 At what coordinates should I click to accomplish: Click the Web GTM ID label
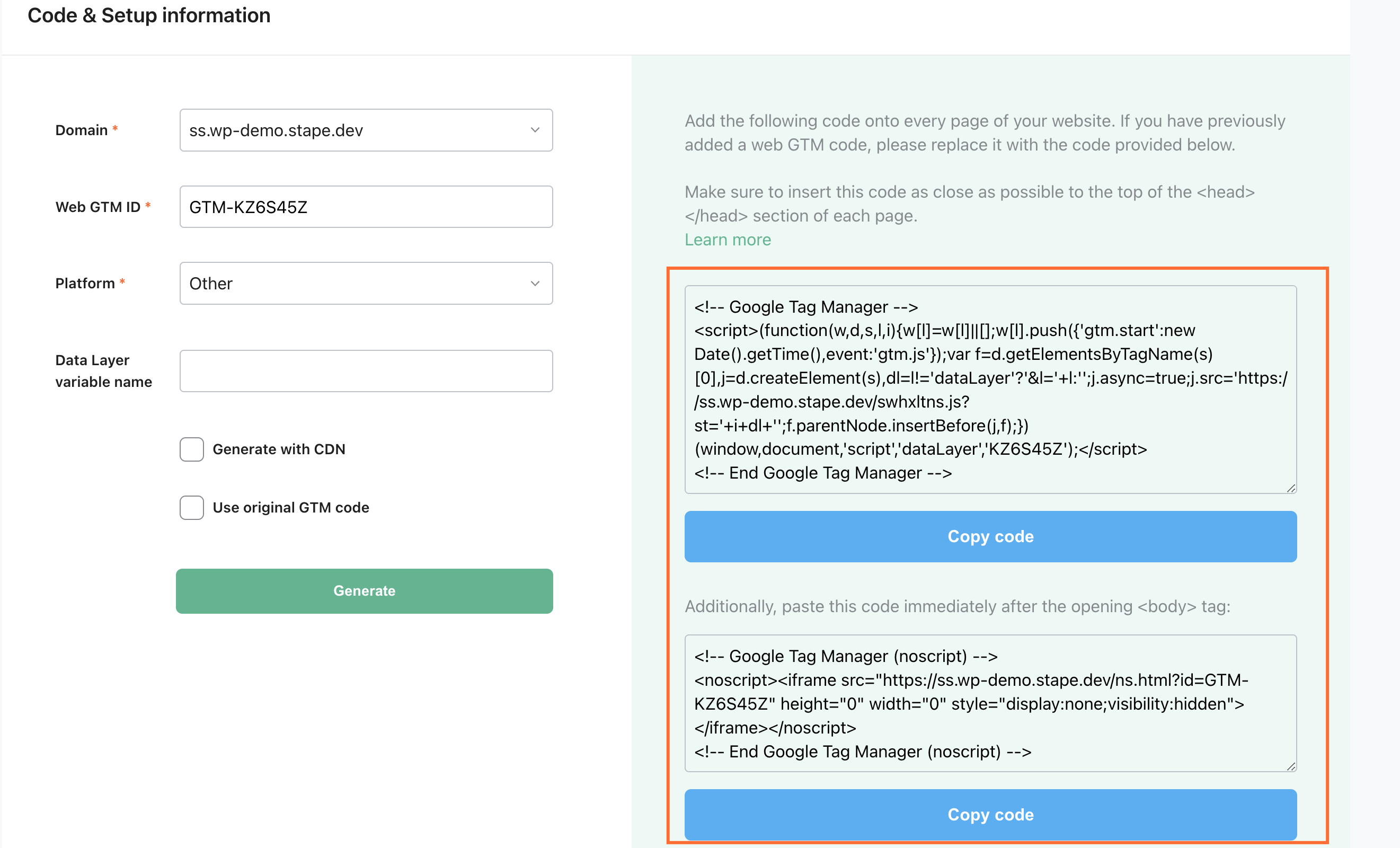click(x=98, y=207)
